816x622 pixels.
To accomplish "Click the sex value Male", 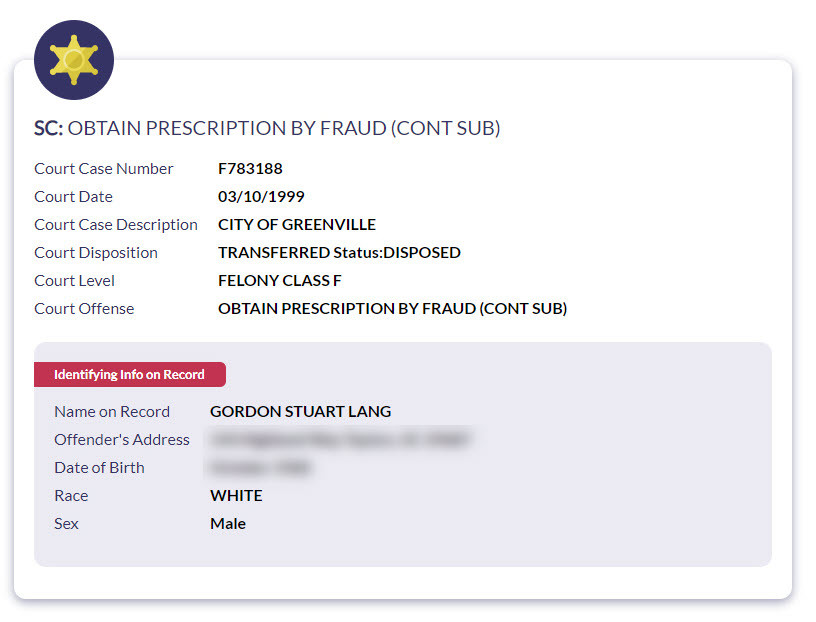I will [x=228, y=523].
